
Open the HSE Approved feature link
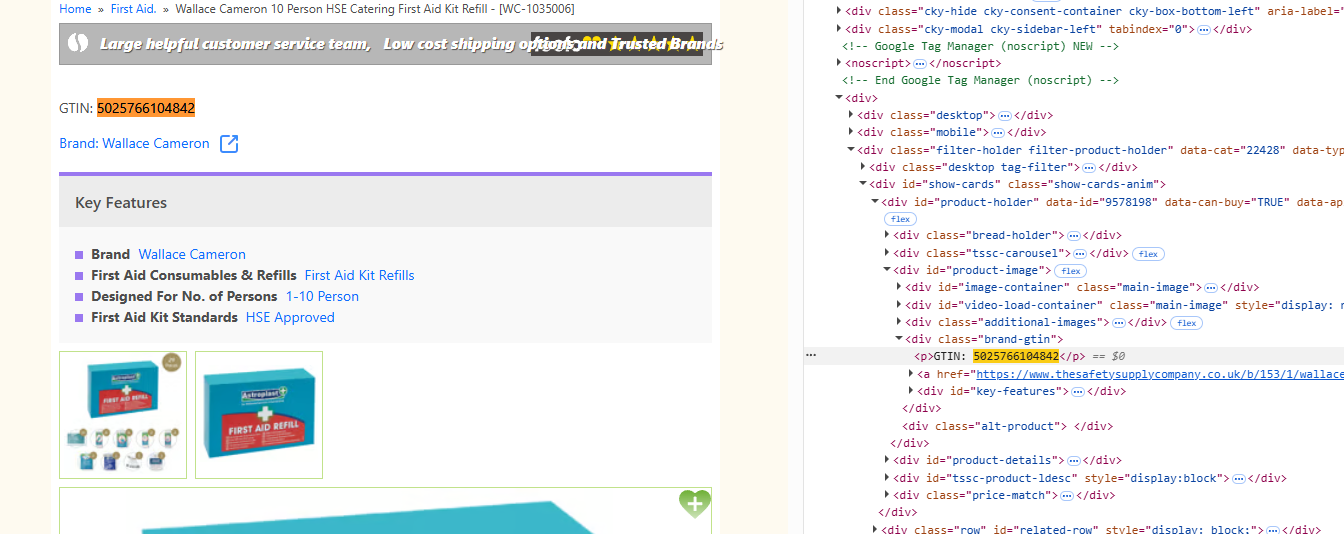290,318
